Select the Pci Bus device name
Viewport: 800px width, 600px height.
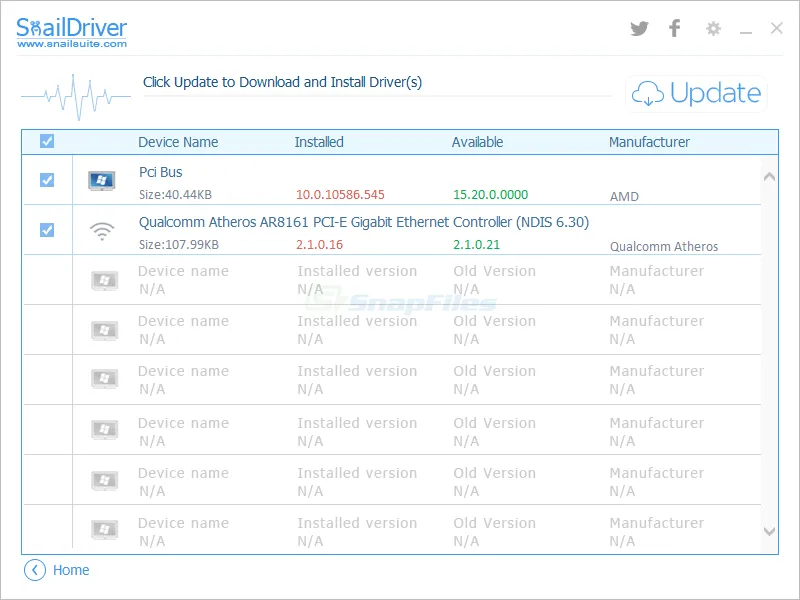coord(161,172)
